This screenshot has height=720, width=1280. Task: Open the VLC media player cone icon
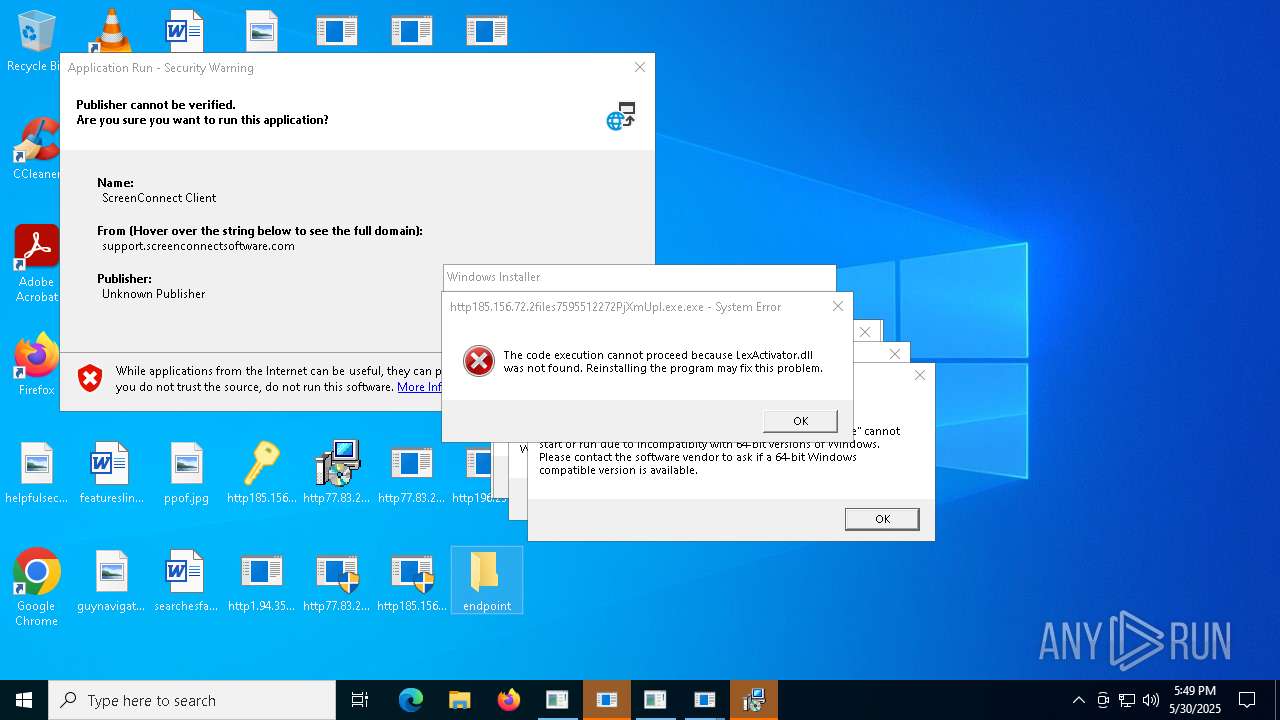(111, 30)
